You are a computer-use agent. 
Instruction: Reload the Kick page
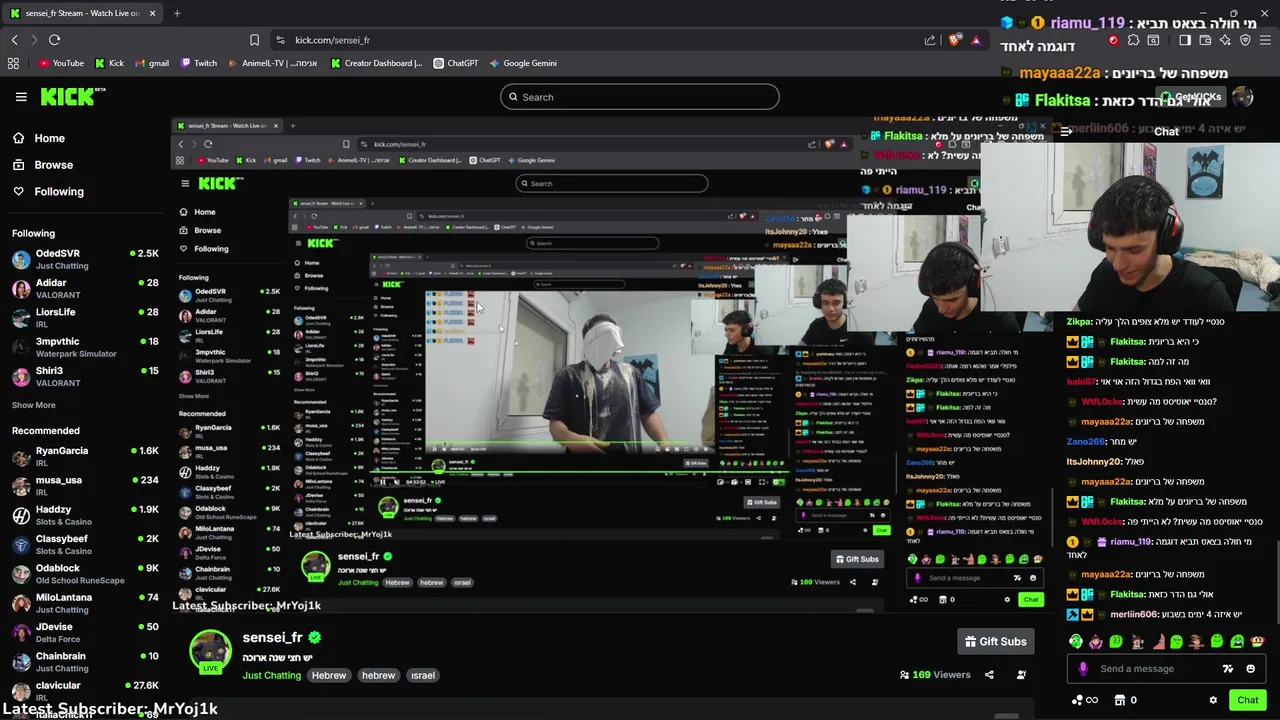point(54,40)
